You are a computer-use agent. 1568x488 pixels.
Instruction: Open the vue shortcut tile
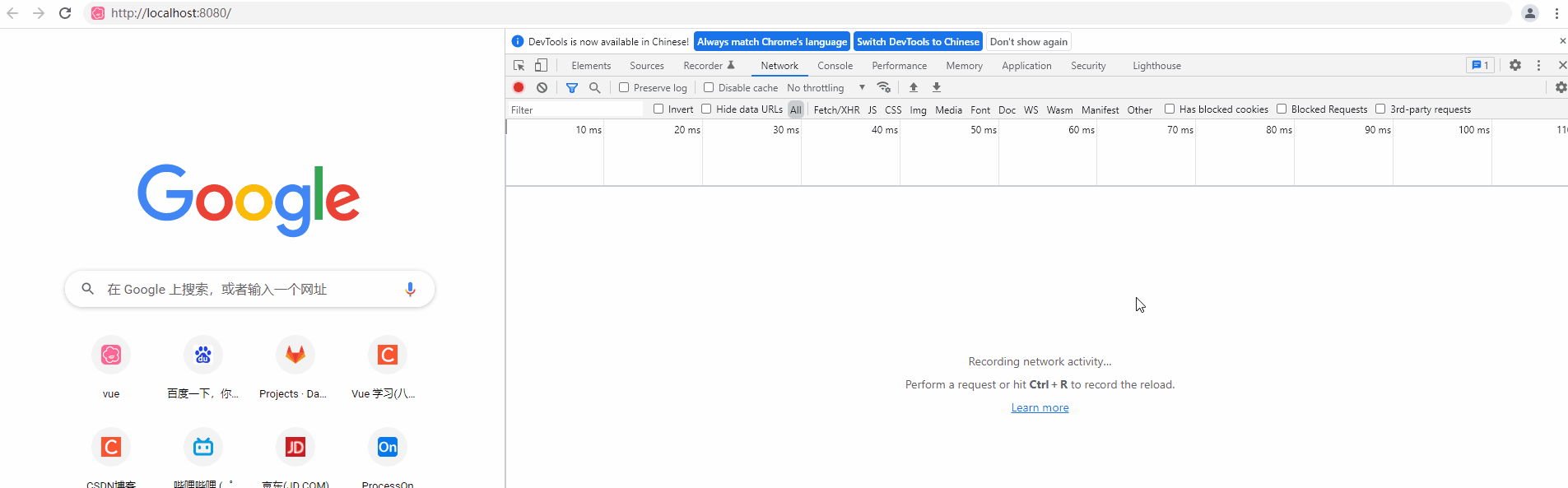(x=111, y=367)
